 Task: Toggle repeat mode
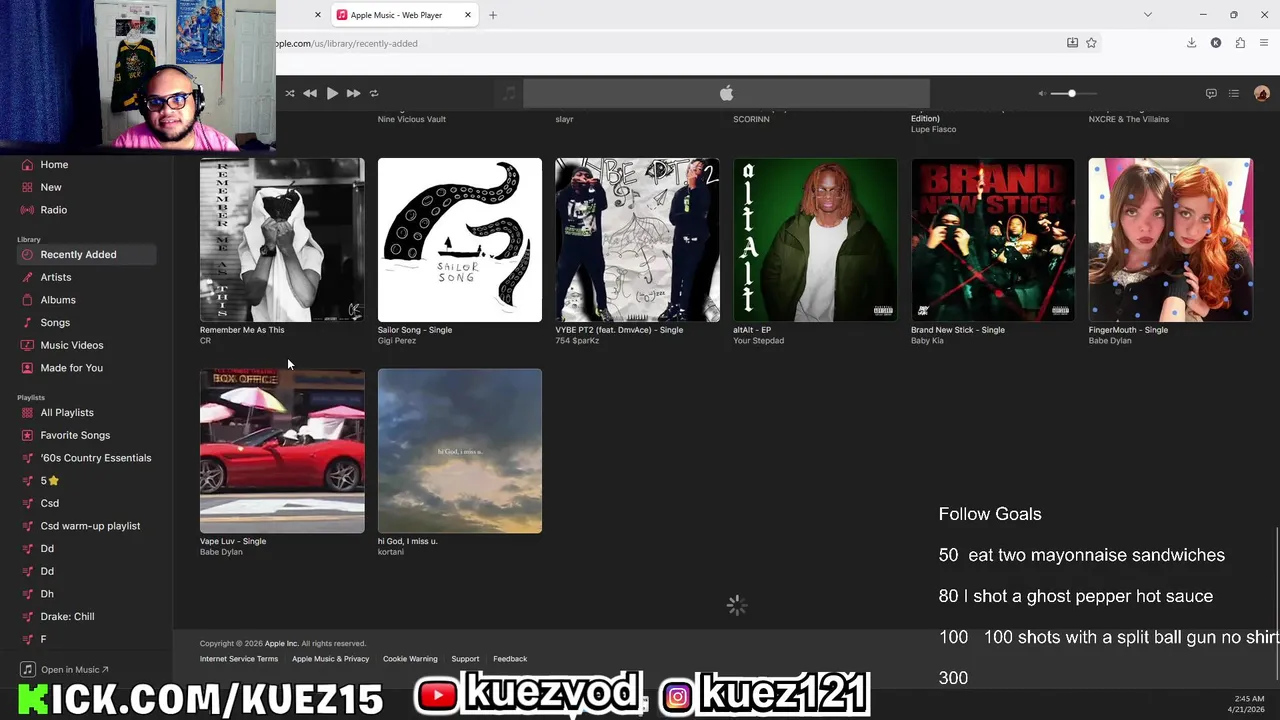[374, 93]
